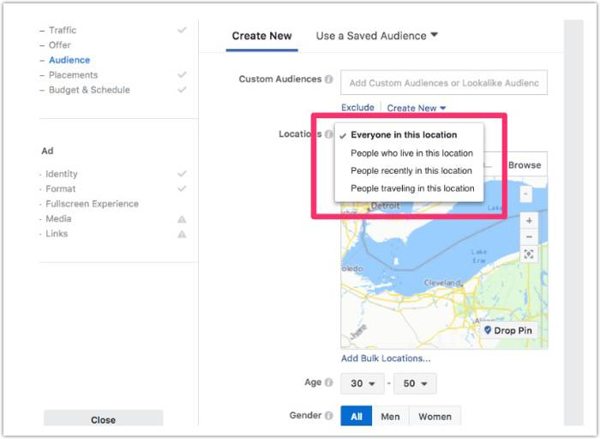Zoom out on the map
The height and width of the screenshot is (439, 600).
529,237
